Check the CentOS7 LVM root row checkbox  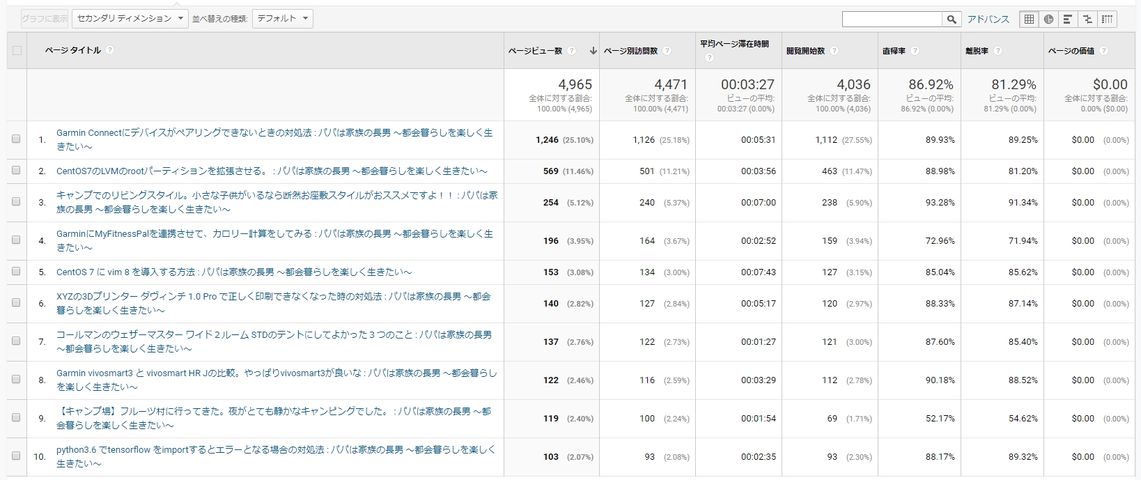pyautogui.click(x=16, y=171)
